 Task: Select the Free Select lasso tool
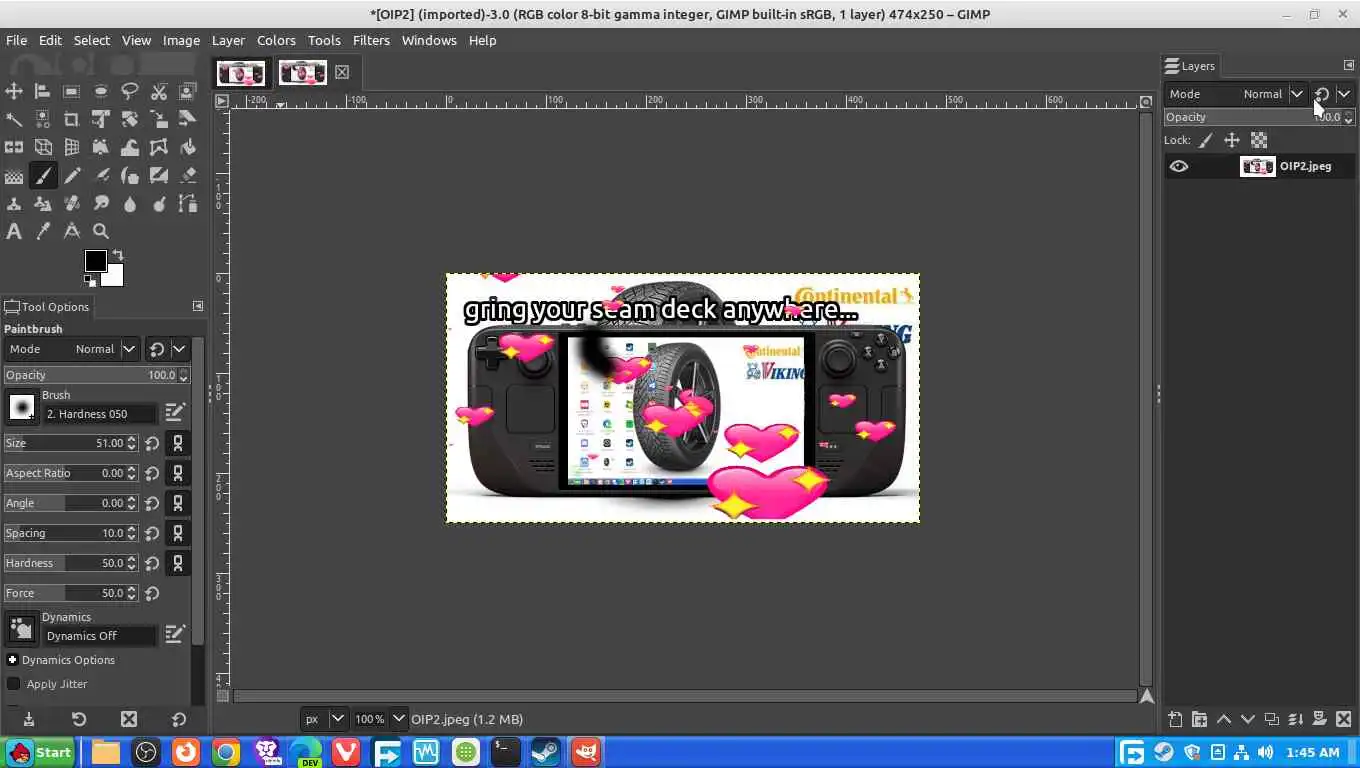click(x=130, y=91)
